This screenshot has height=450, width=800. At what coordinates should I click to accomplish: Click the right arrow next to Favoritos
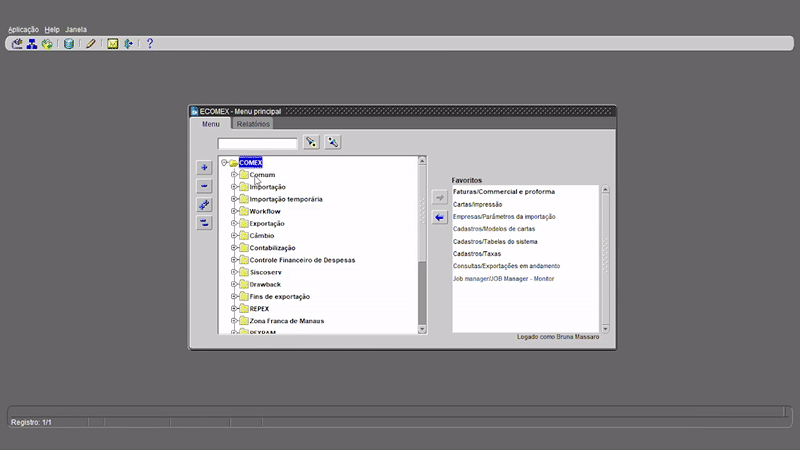coord(440,197)
